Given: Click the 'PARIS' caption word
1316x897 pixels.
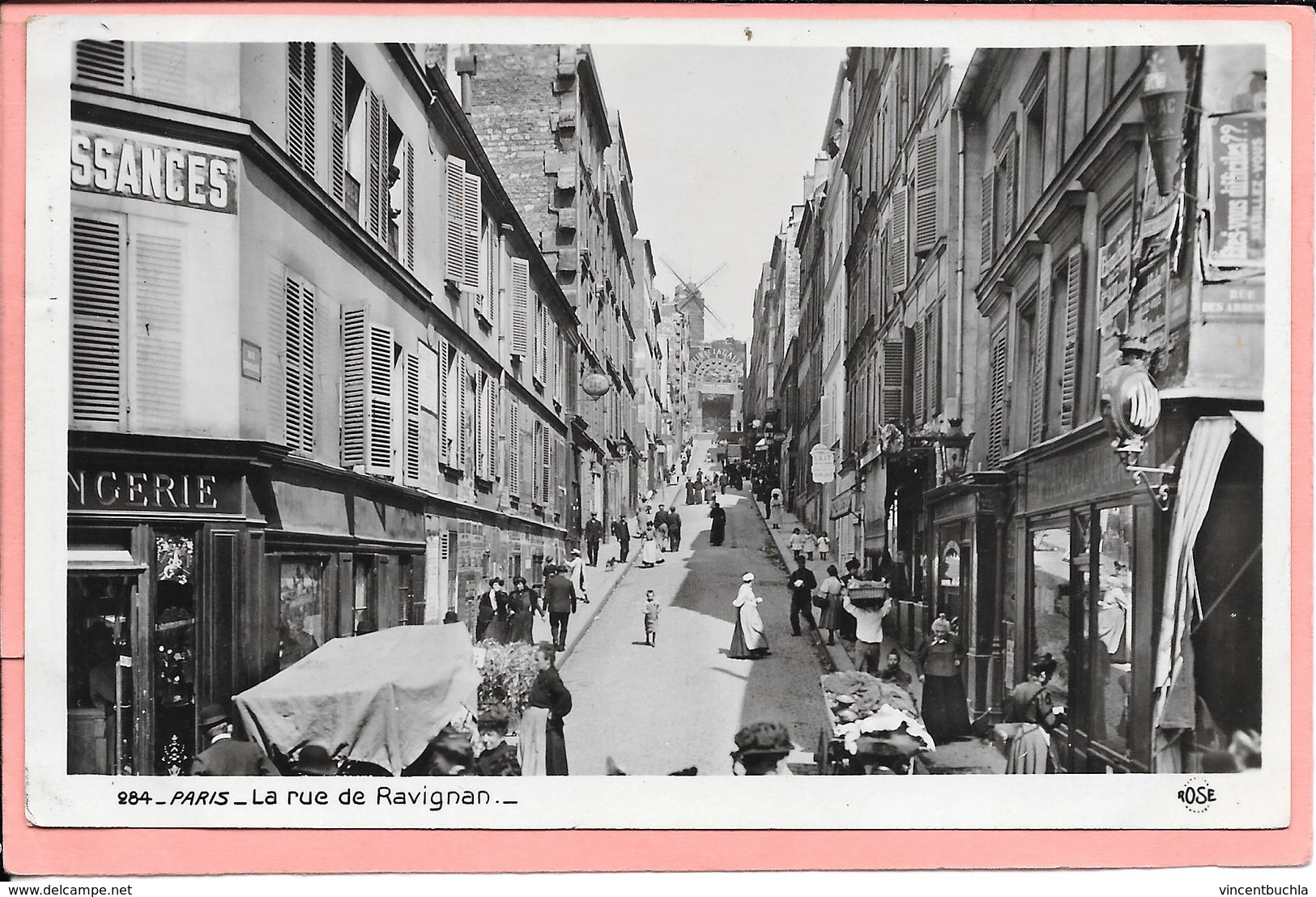Looking at the screenshot, I should point(201,797).
